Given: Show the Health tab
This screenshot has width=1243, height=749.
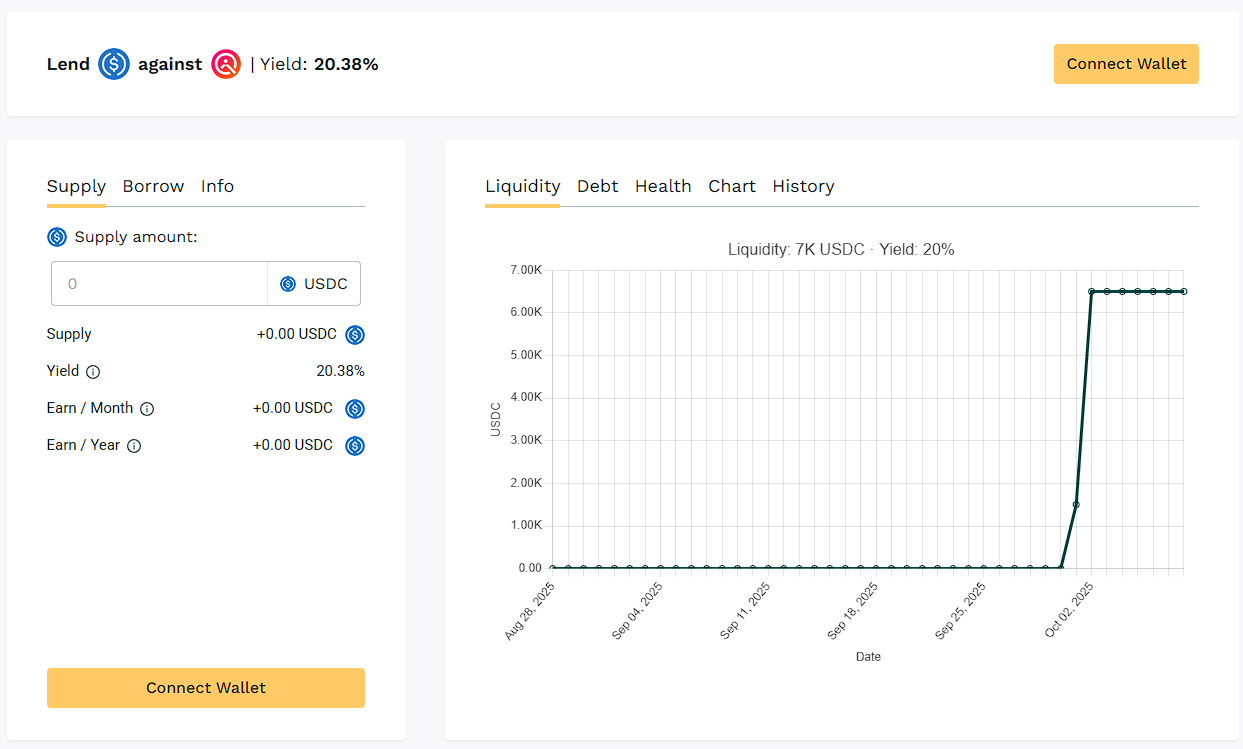Looking at the screenshot, I should pyautogui.click(x=663, y=186).
